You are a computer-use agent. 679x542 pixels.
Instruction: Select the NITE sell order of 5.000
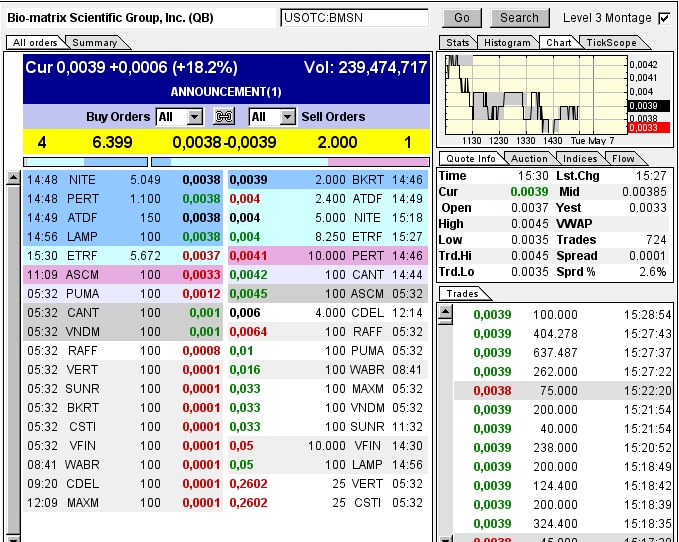pos(328,218)
